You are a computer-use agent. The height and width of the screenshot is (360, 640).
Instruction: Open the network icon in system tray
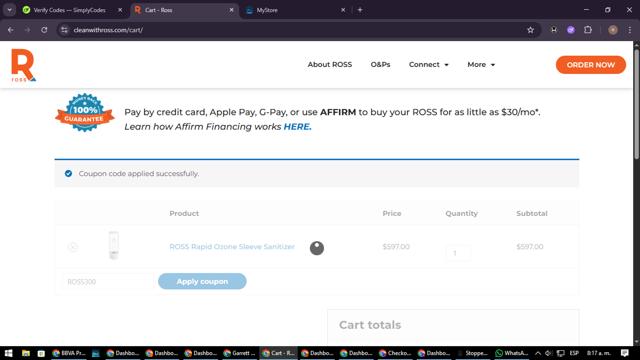(x=561, y=353)
